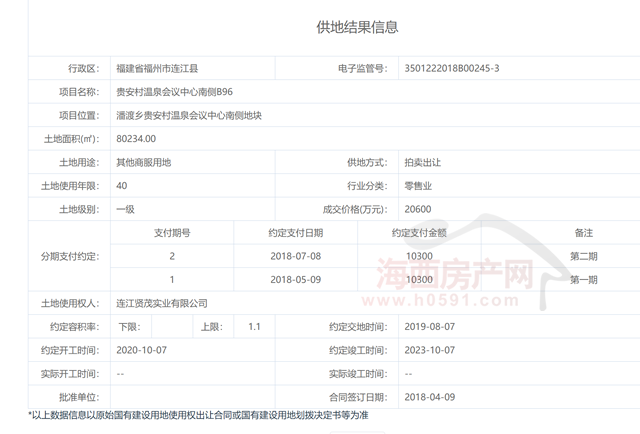The width and height of the screenshot is (640, 434).
Task: Click the 约定竣工时间 label
Action: click(358, 350)
